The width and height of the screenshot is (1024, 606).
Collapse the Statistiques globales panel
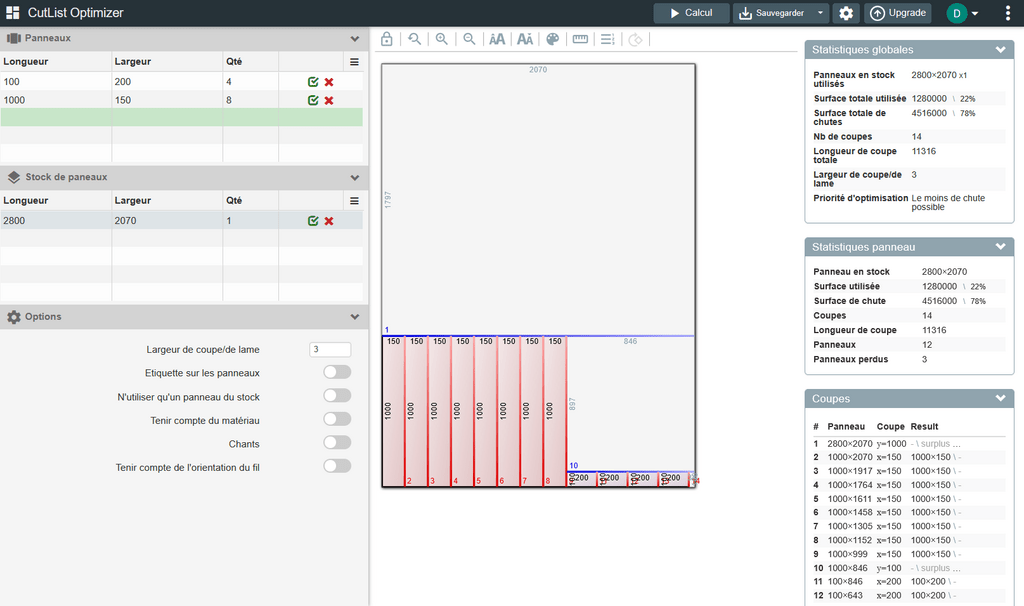click(1000, 49)
